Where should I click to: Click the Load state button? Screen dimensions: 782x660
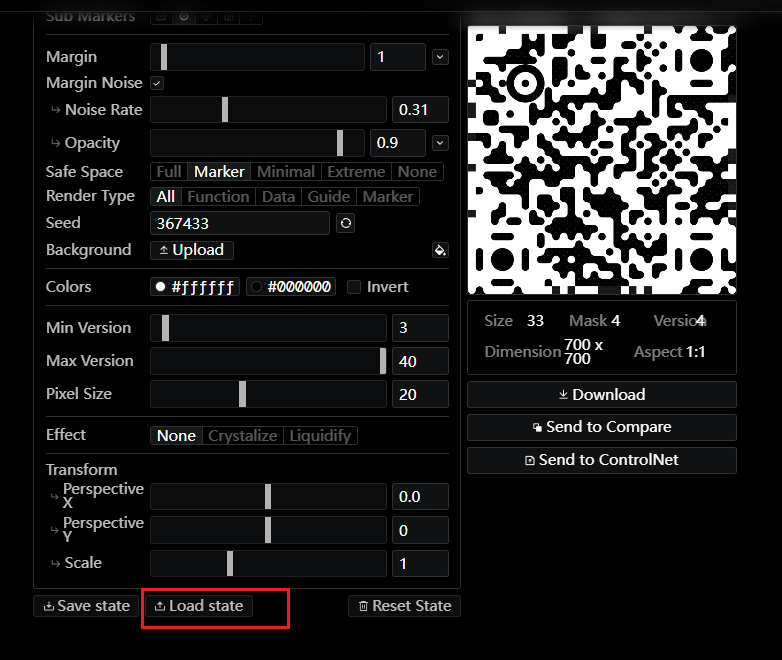pos(198,606)
